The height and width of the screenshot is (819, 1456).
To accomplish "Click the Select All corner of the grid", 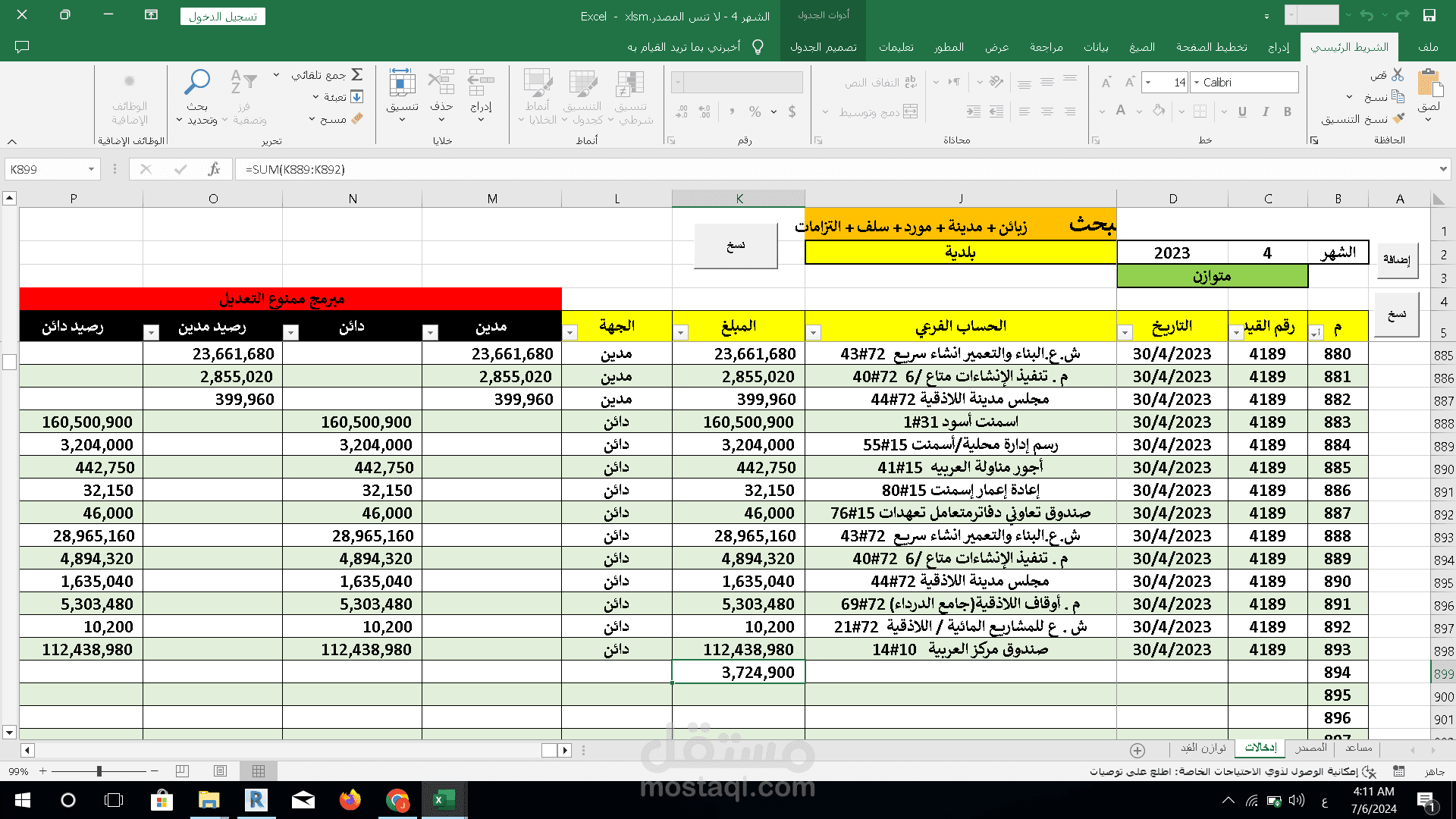I will pos(1439,199).
